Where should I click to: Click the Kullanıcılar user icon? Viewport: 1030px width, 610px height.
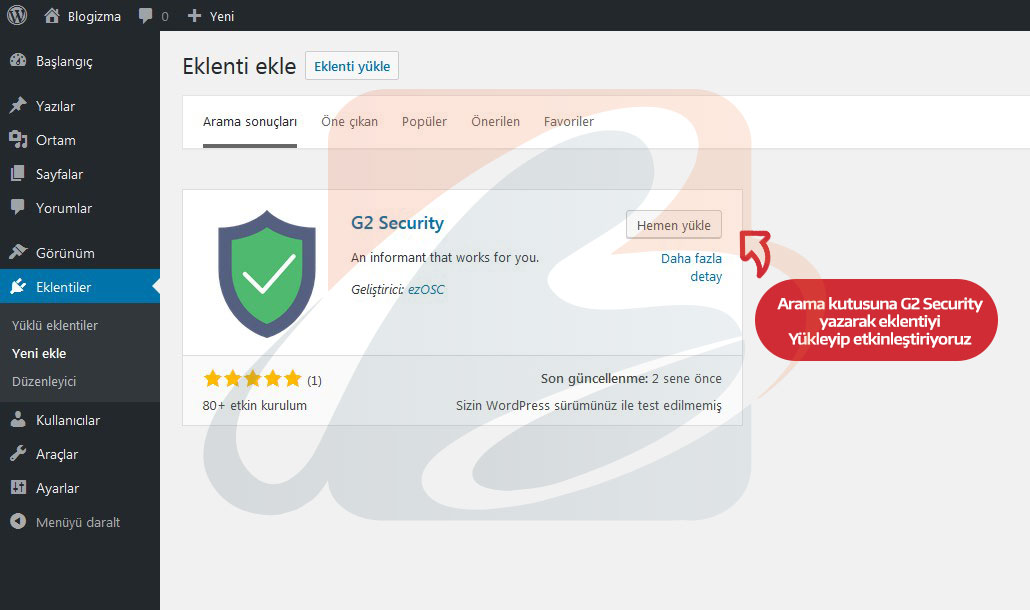pos(18,420)
